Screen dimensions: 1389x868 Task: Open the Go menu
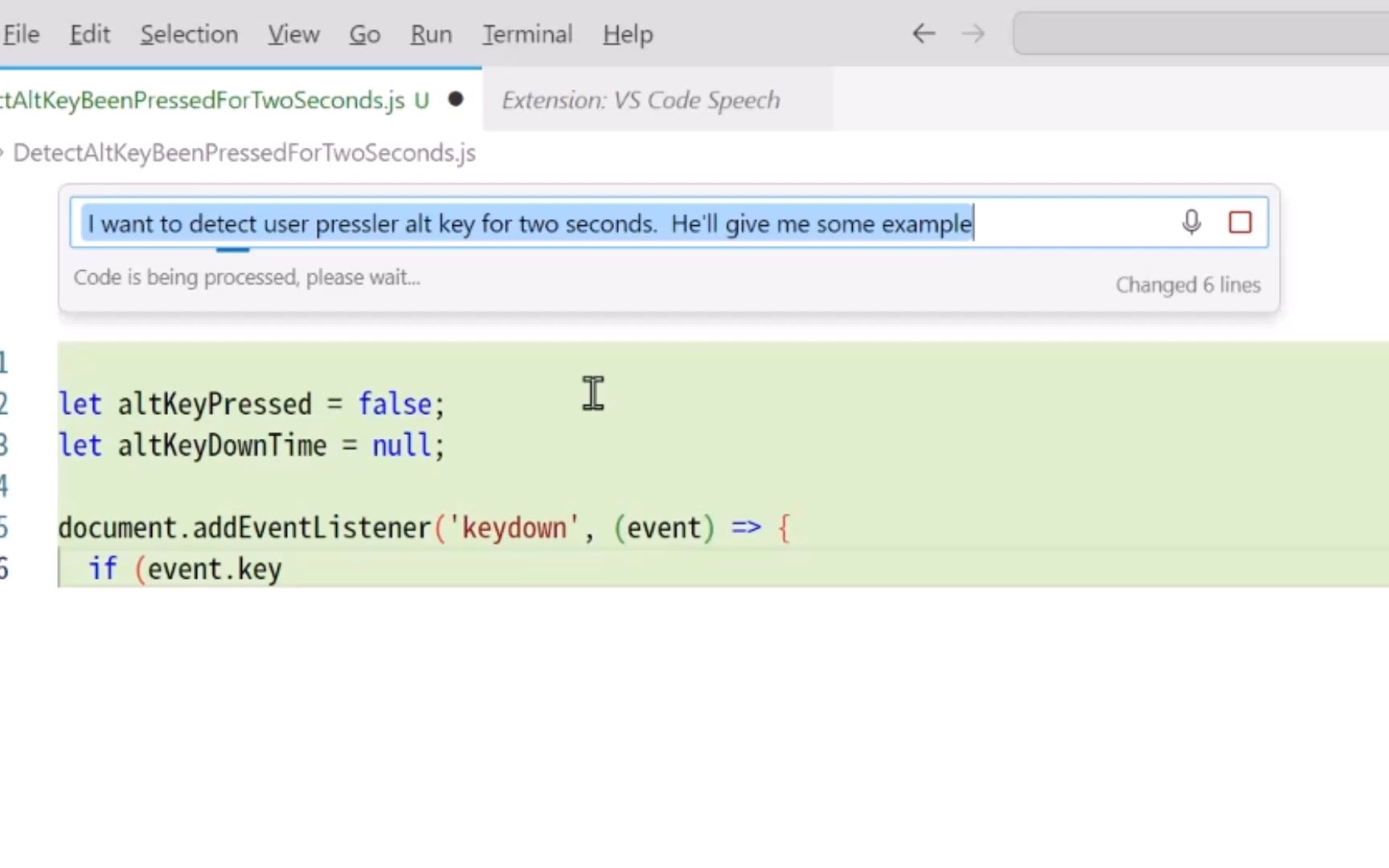(x=364, y=34)
